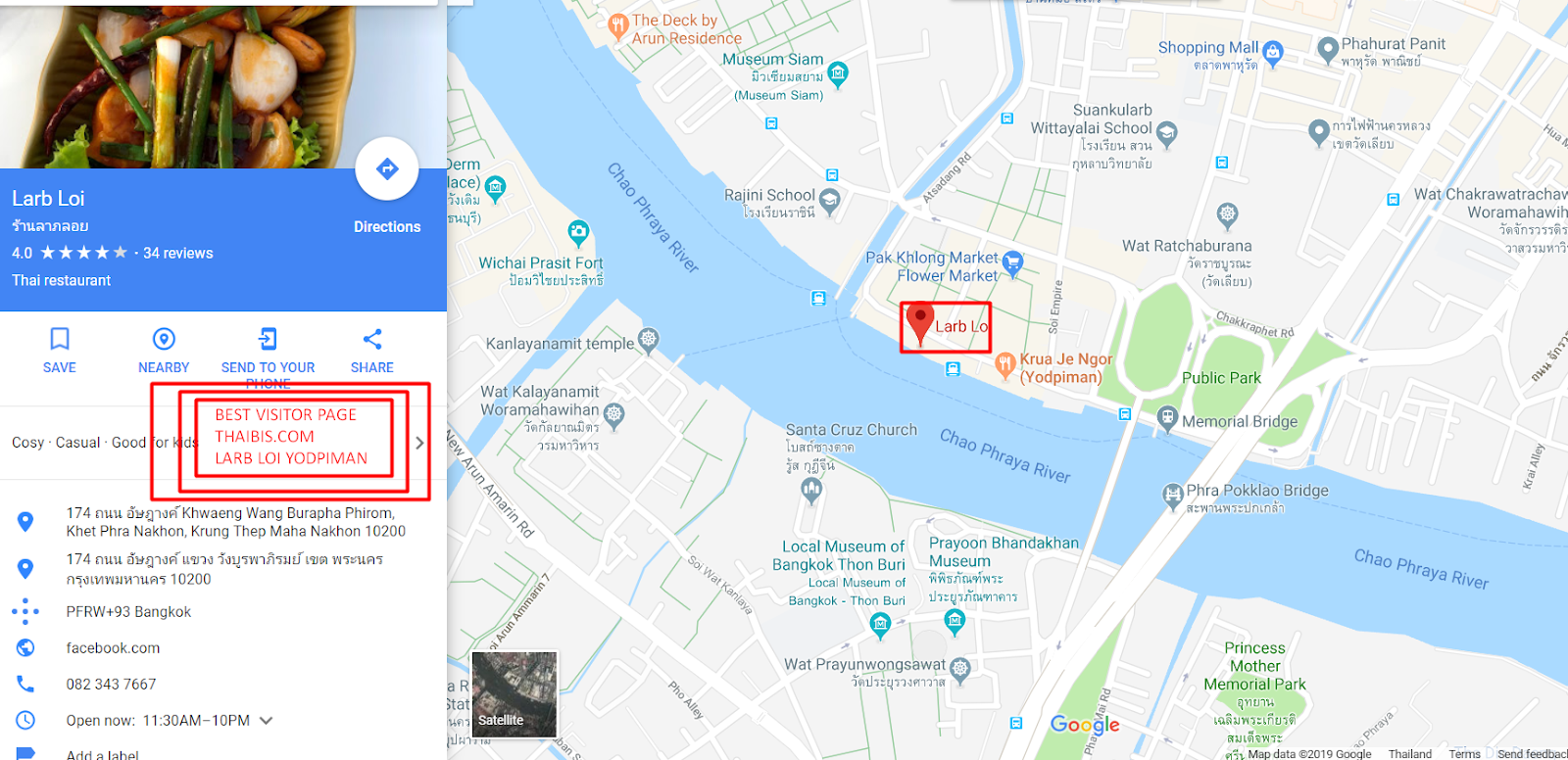Click Wichai Prasit Fort camera marker
Image resolution: width=1568 pixels, height=760 pixels.
[578, 232]
